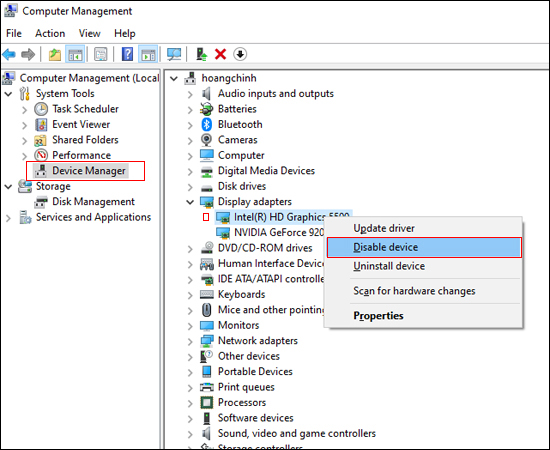Viewport: 550px width, 450px height.
Task: Click the Mice and other pointing devices icon
Action: [x=207, y=310]
